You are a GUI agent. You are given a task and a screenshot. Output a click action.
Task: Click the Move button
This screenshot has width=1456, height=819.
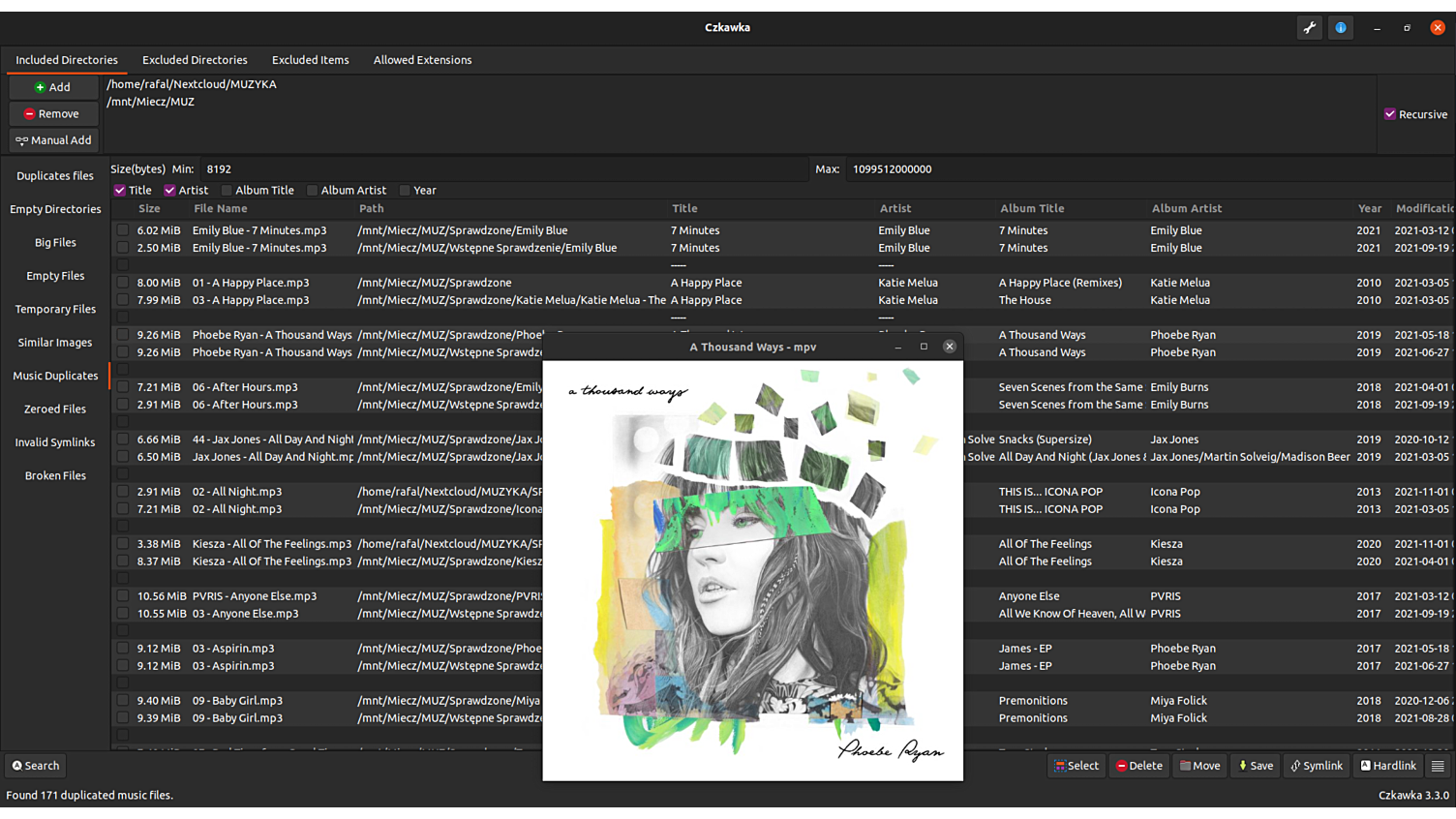[x=1200, y=766]
